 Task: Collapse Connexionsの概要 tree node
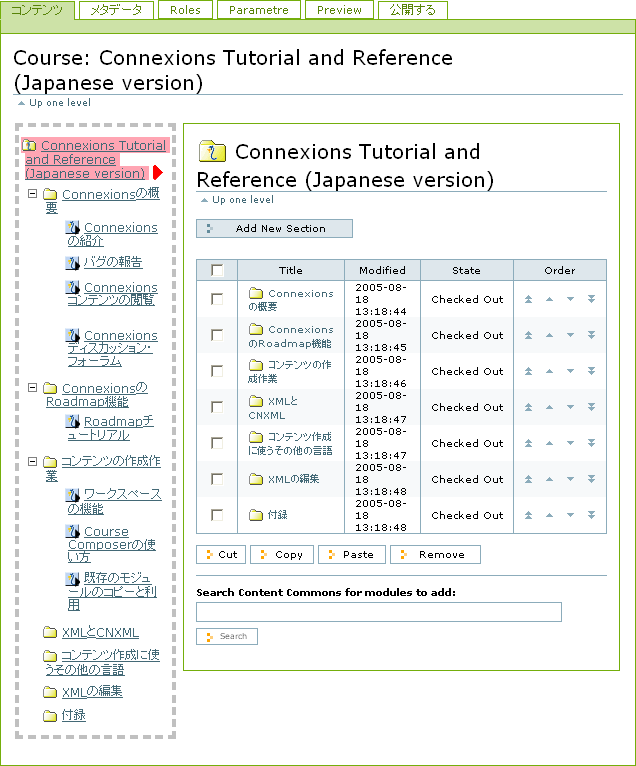(32, 193)
